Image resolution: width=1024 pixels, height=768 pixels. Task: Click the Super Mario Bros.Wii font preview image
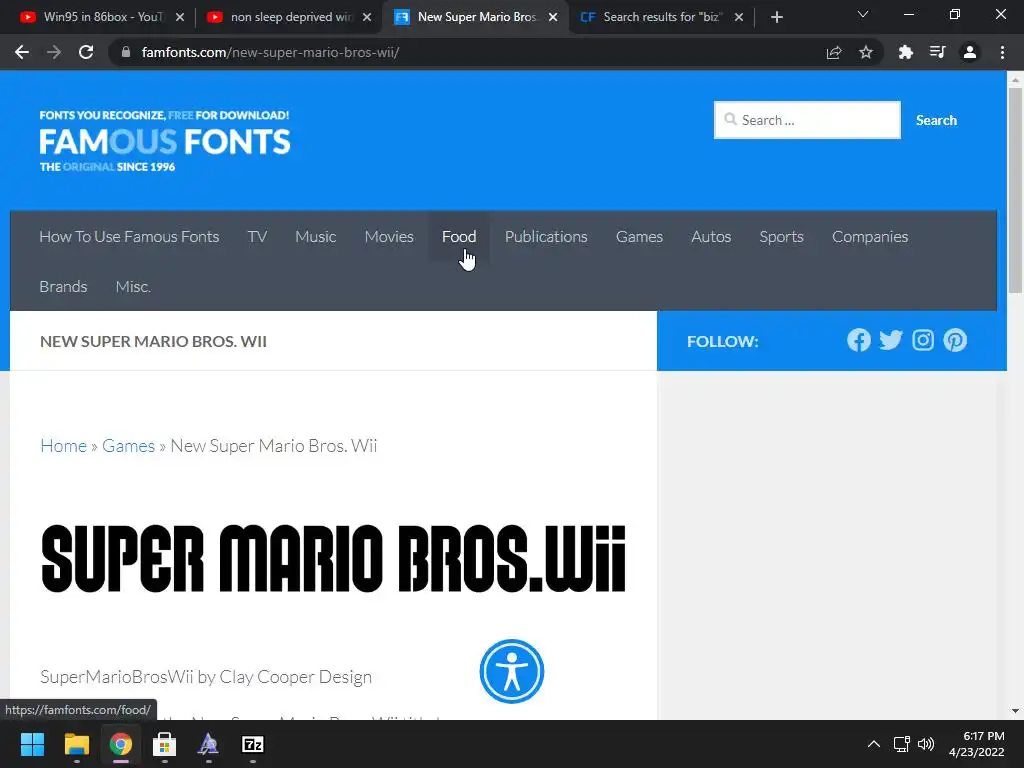point(334,558)
